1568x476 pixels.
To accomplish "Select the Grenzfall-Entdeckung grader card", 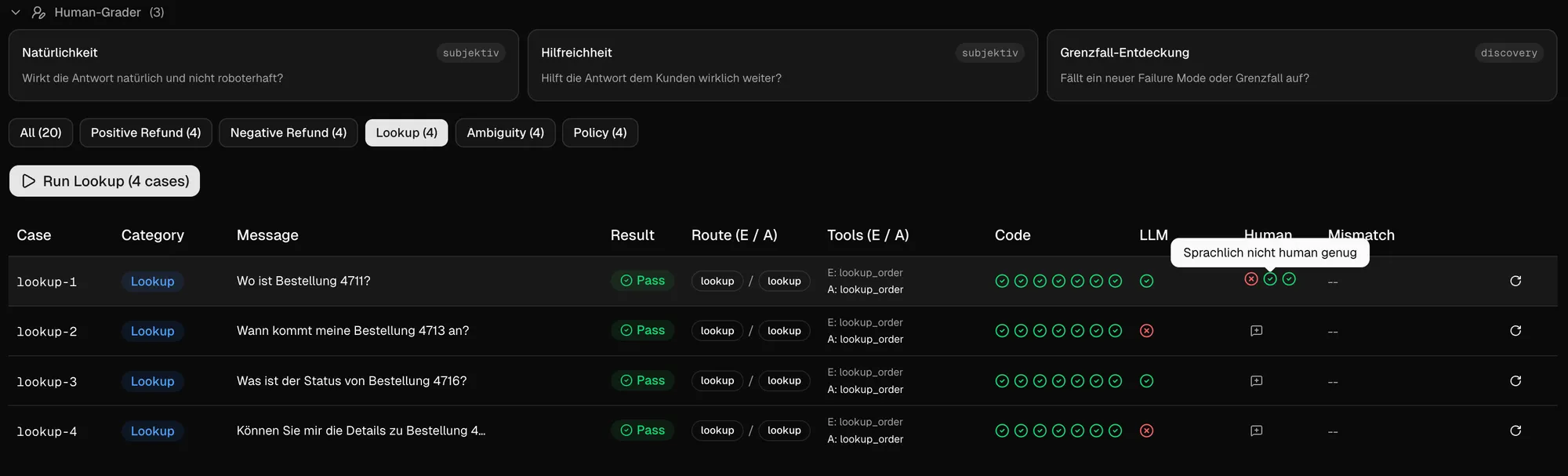I will tap(1301, 65).
